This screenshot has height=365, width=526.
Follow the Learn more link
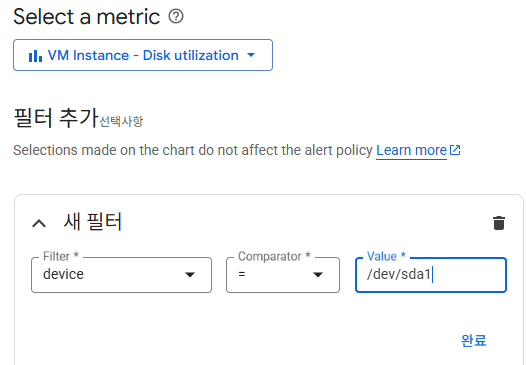point(411,150)
